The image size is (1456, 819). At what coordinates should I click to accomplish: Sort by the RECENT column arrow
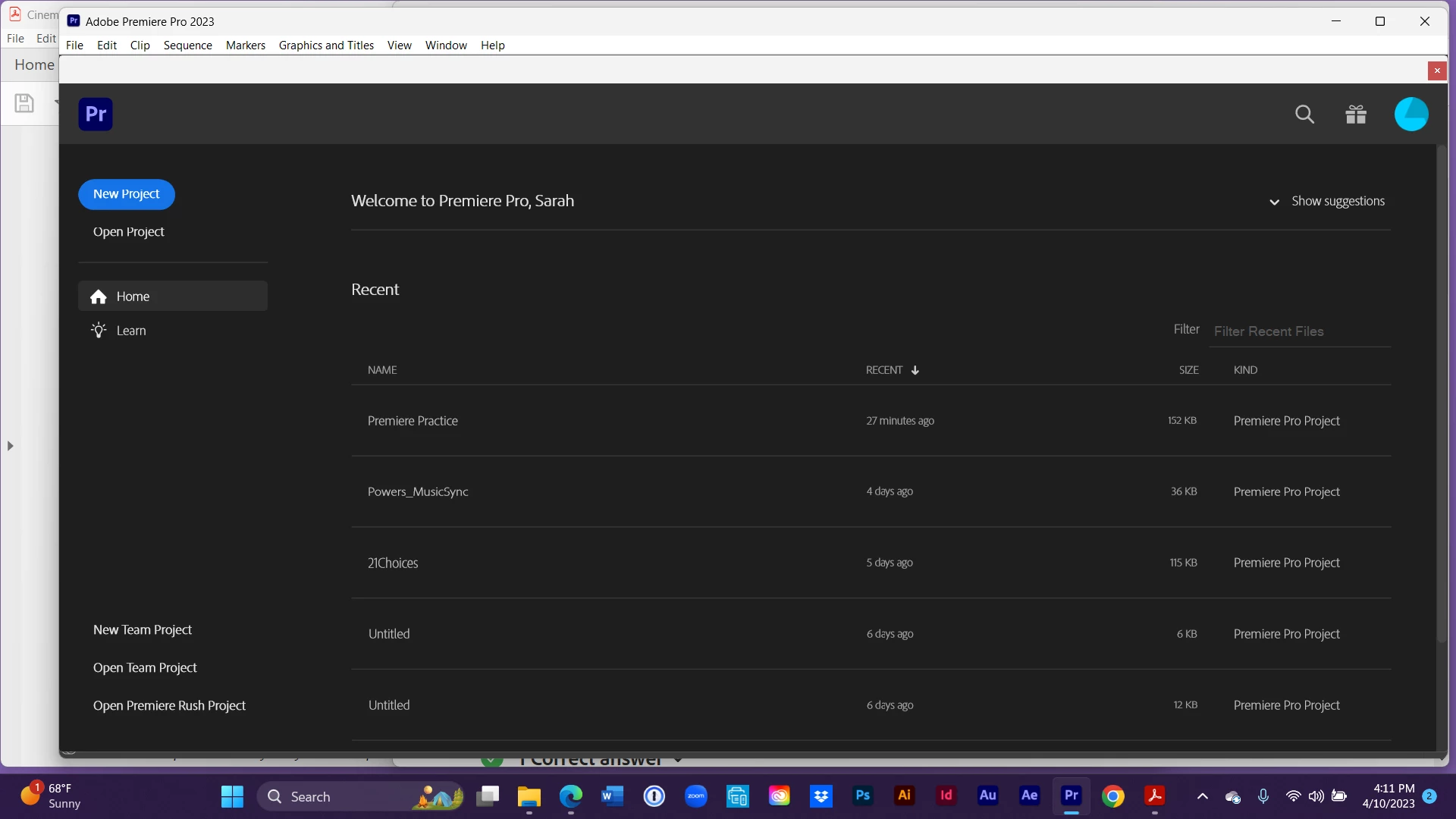pyautogui.click(x=915, y=370)
